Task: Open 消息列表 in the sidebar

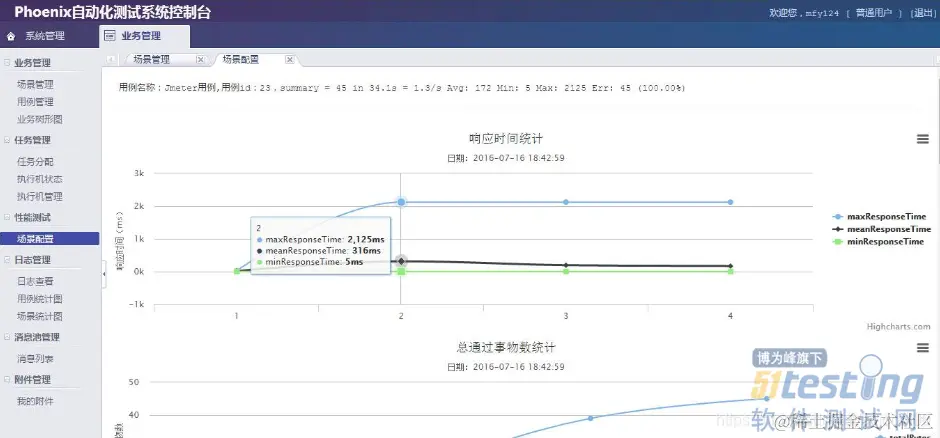Action: click(x=35, y=359)
